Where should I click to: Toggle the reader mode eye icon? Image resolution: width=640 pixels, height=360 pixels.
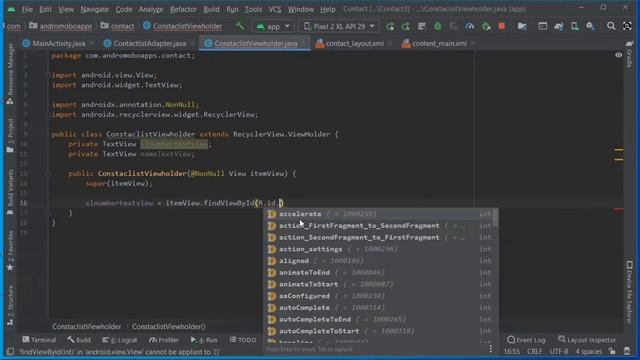coord(619,55)
